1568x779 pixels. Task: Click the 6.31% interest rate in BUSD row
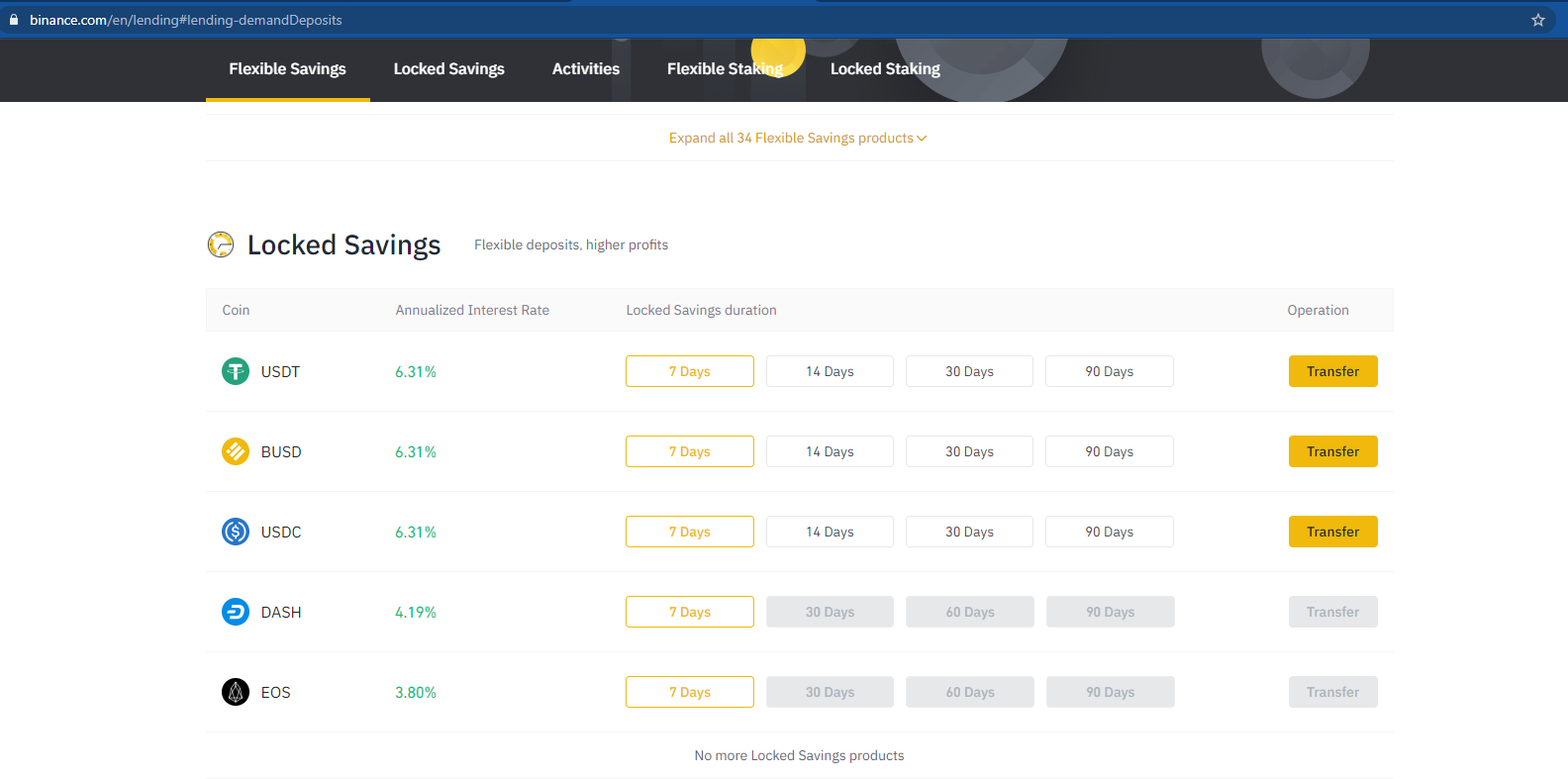[416, 451]
